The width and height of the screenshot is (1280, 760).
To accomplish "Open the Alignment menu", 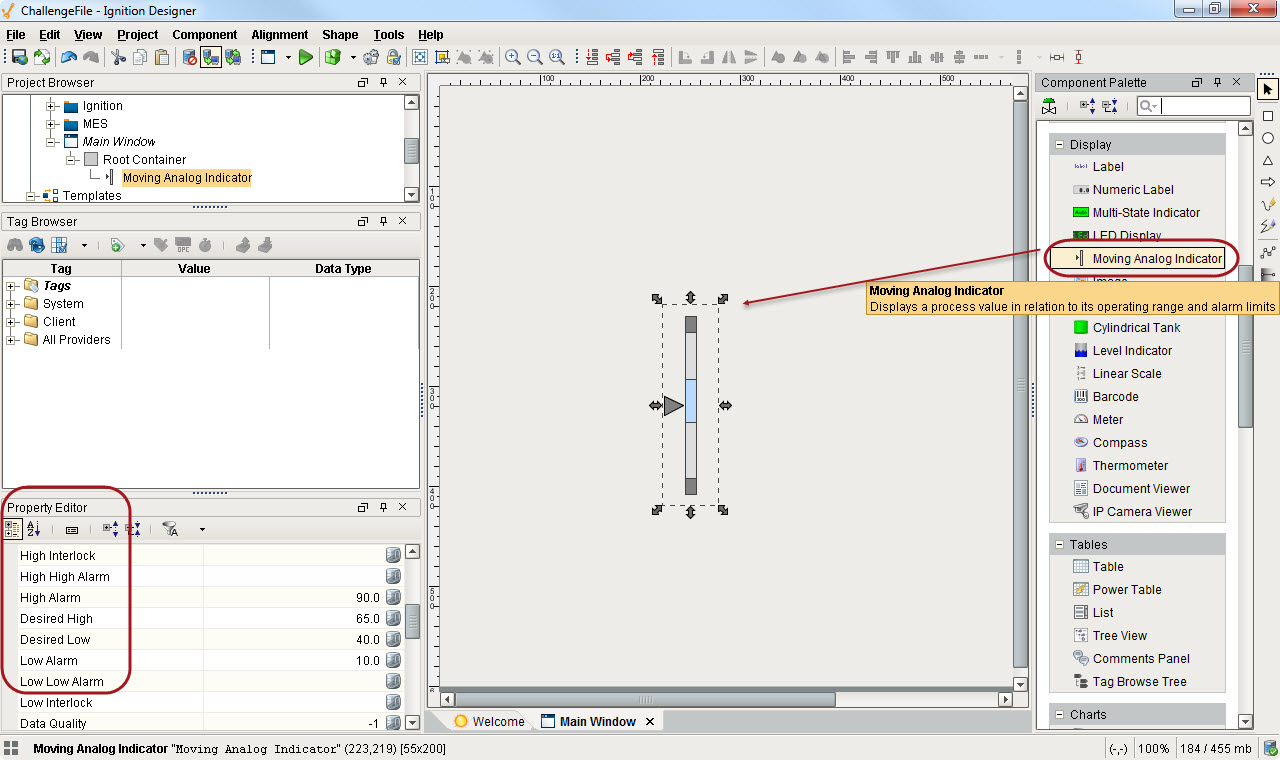I will (280, 35).
